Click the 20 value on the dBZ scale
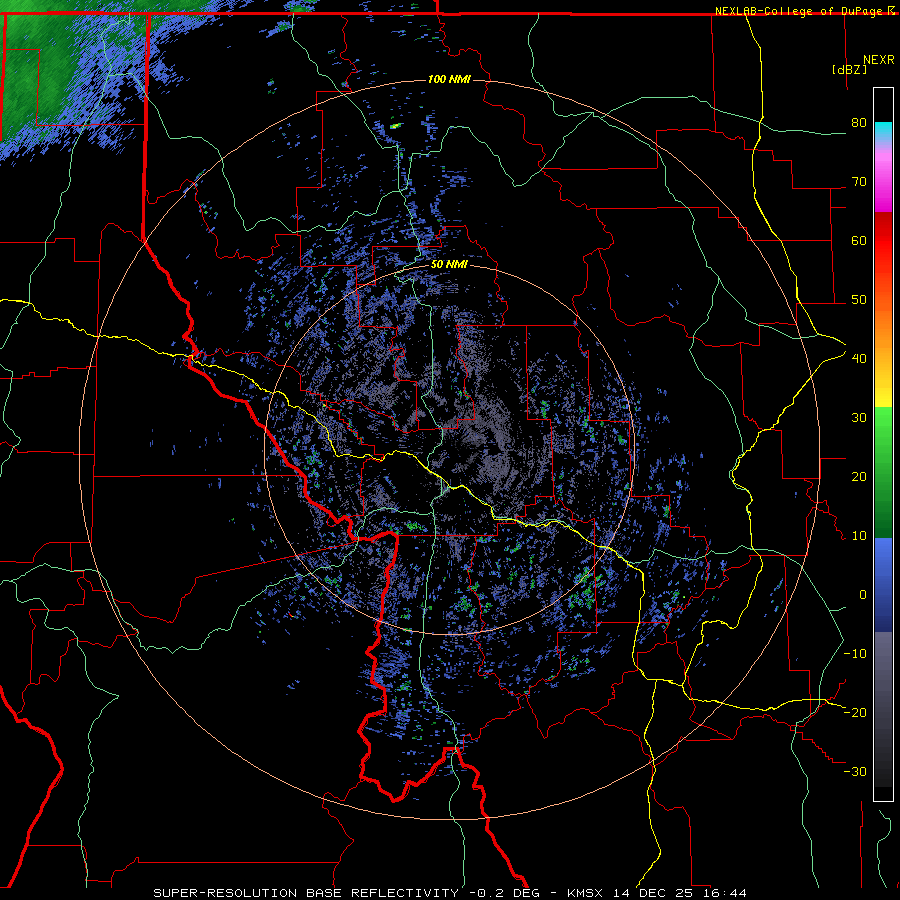The image size is (900, 900). coord(859,476)
